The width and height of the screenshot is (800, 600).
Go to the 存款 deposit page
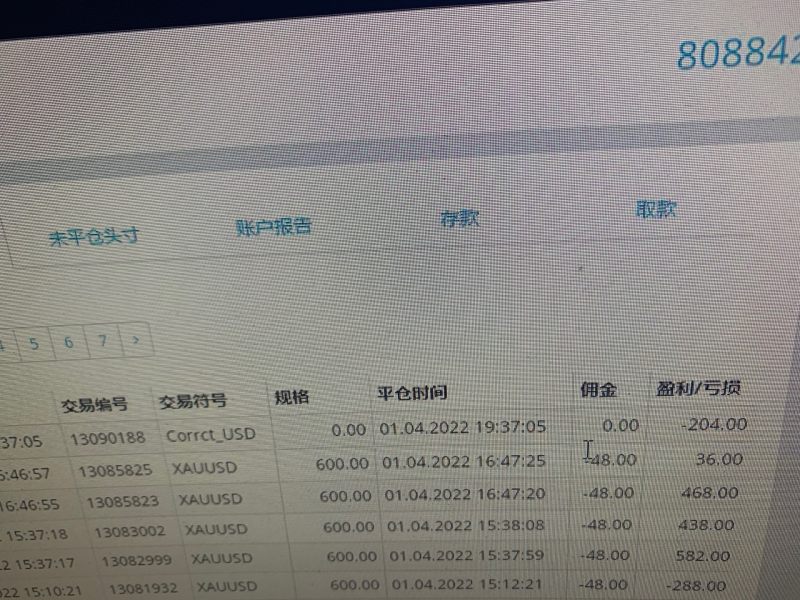[x=460, y=218]
